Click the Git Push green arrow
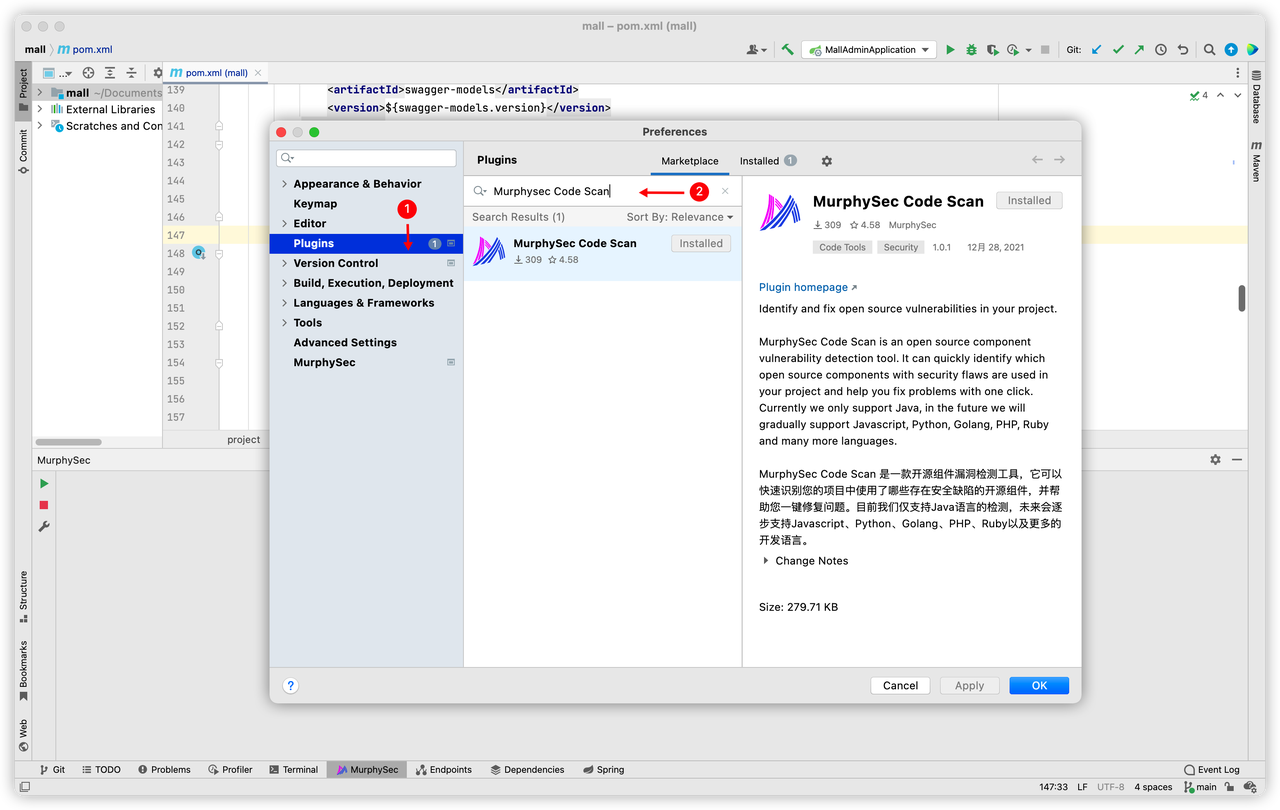This screenshot has width=1280, height=810. click(x=1139, y=49)
